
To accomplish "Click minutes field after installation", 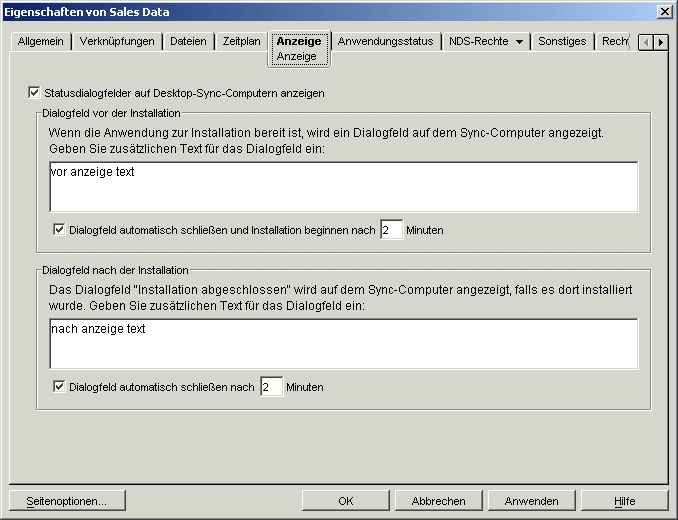I will [x=272, y=386].
